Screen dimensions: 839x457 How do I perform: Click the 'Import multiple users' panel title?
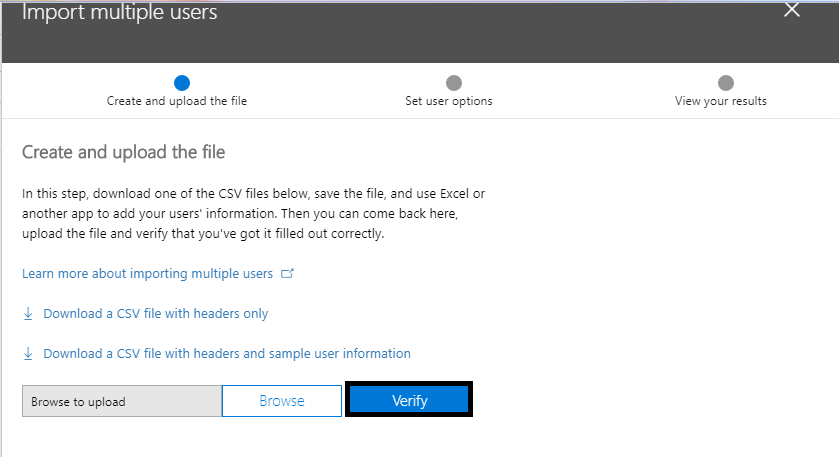pos(119,13)
